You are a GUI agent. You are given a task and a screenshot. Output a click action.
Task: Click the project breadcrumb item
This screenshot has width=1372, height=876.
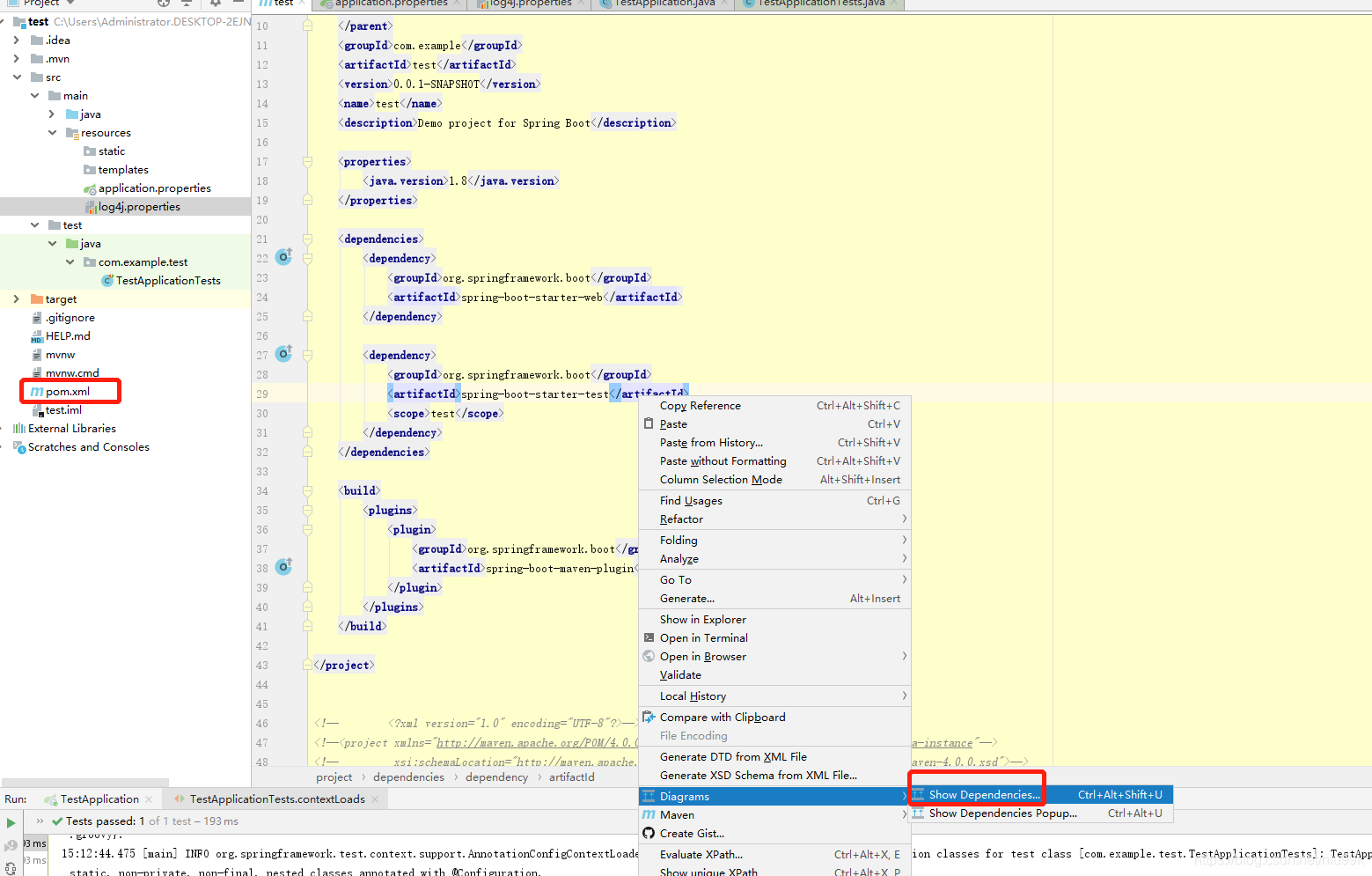[x=334, y=777]
